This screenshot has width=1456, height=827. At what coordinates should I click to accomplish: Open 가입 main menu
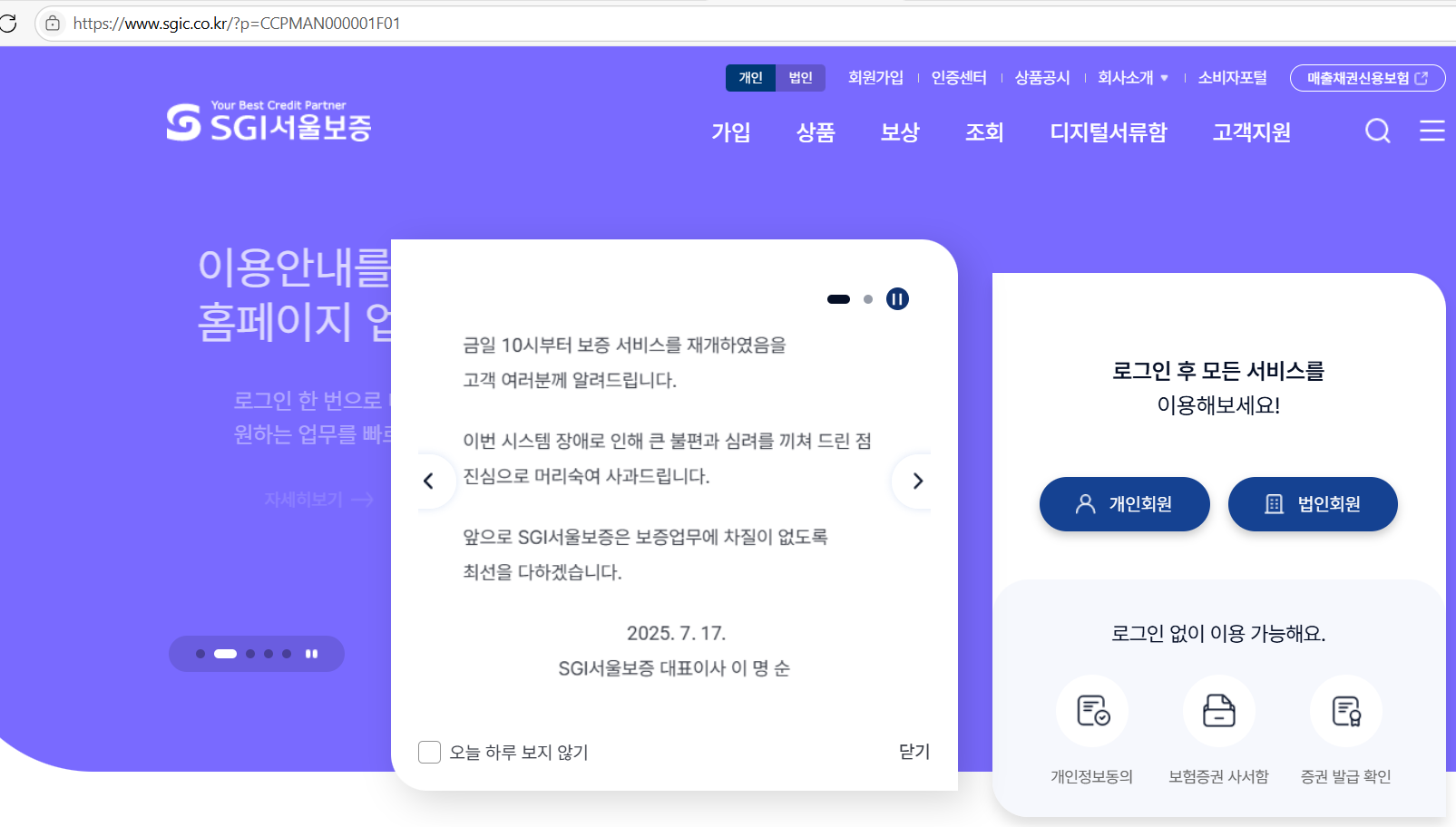click(x=731, y=132)
